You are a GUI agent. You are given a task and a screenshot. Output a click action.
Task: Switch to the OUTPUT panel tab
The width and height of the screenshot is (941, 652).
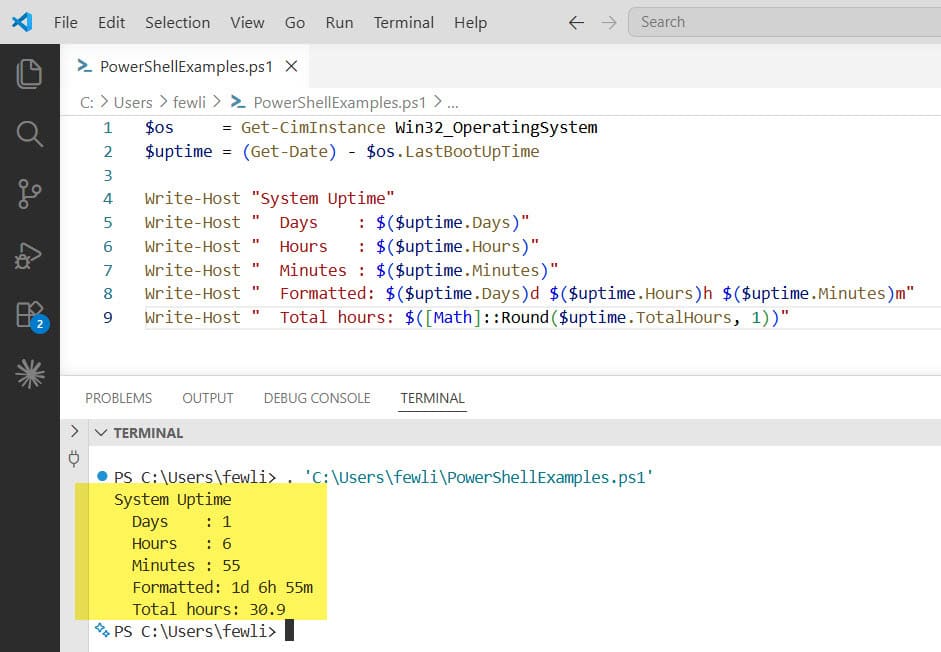208,398
